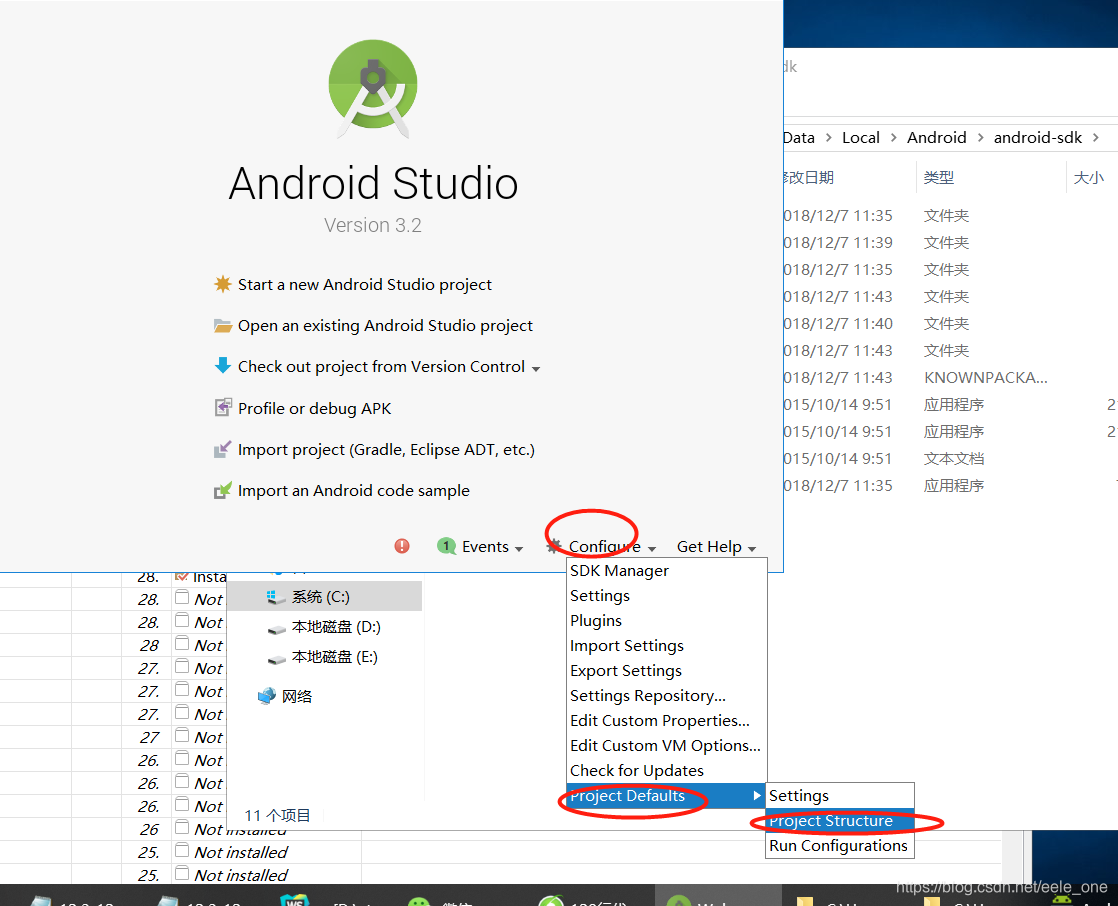
Task: Select the row dated 2018/12/7 11:39
Action: (x=950, y=243)
